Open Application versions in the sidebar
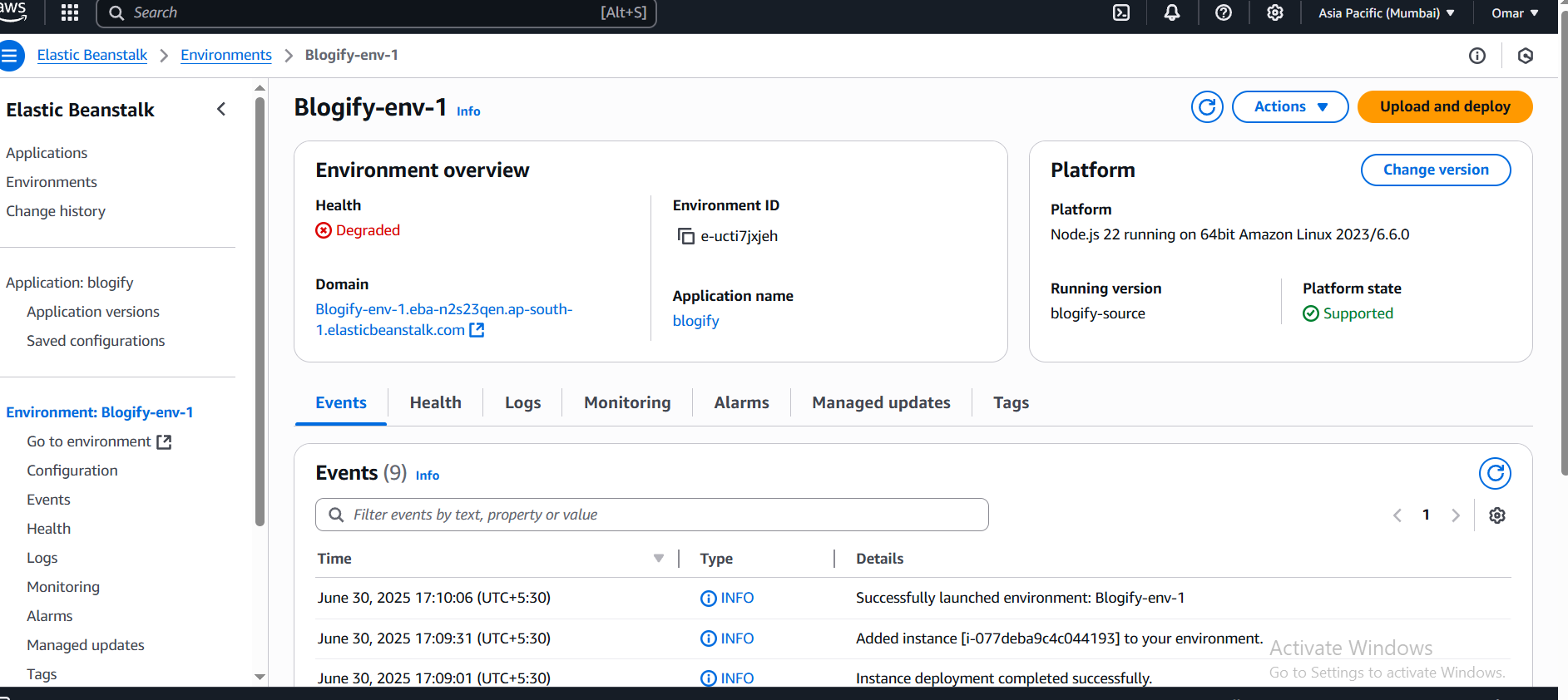Screen dimensions: 1568x700 tap(93, 312)
